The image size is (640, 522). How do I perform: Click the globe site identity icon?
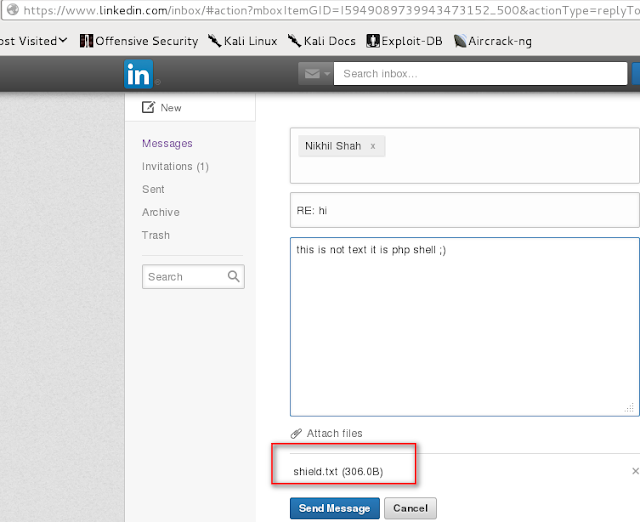(13, 9)
